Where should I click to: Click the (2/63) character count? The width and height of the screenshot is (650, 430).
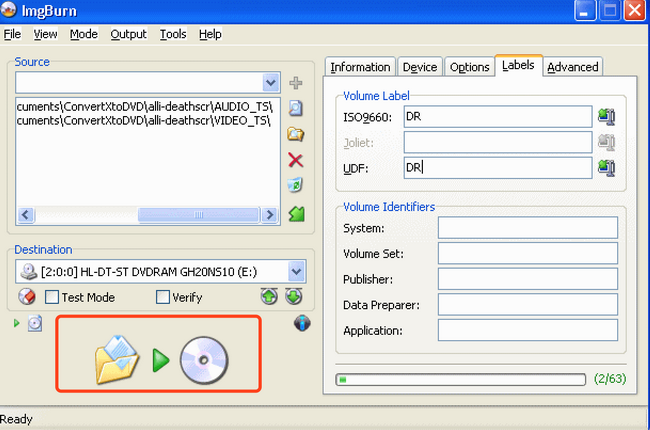click(x=610, y=379)
